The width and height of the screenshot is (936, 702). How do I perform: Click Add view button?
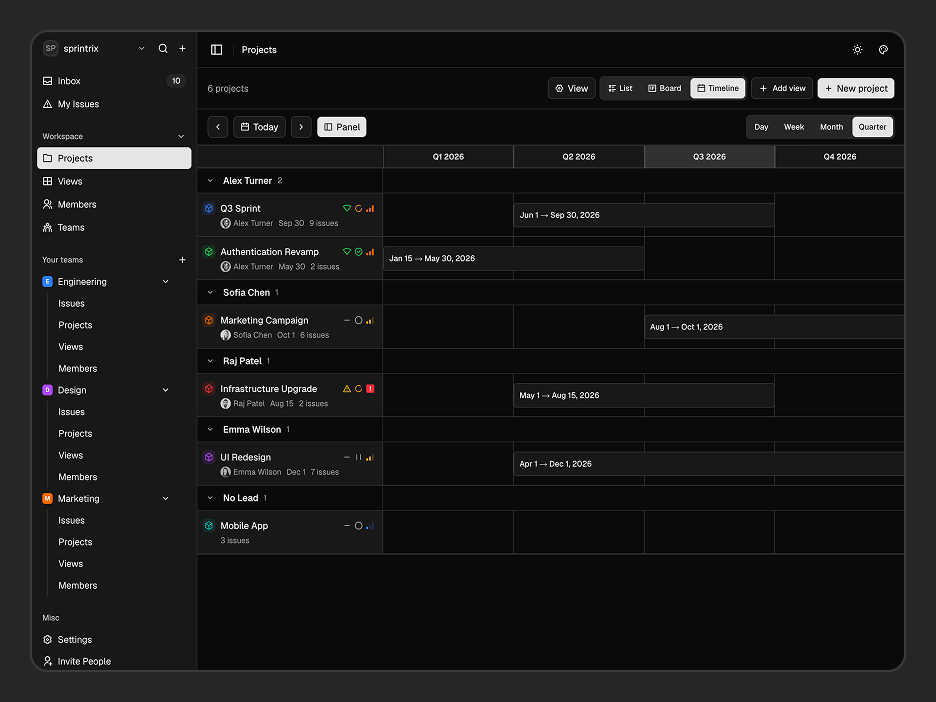[x=782, y=88]
